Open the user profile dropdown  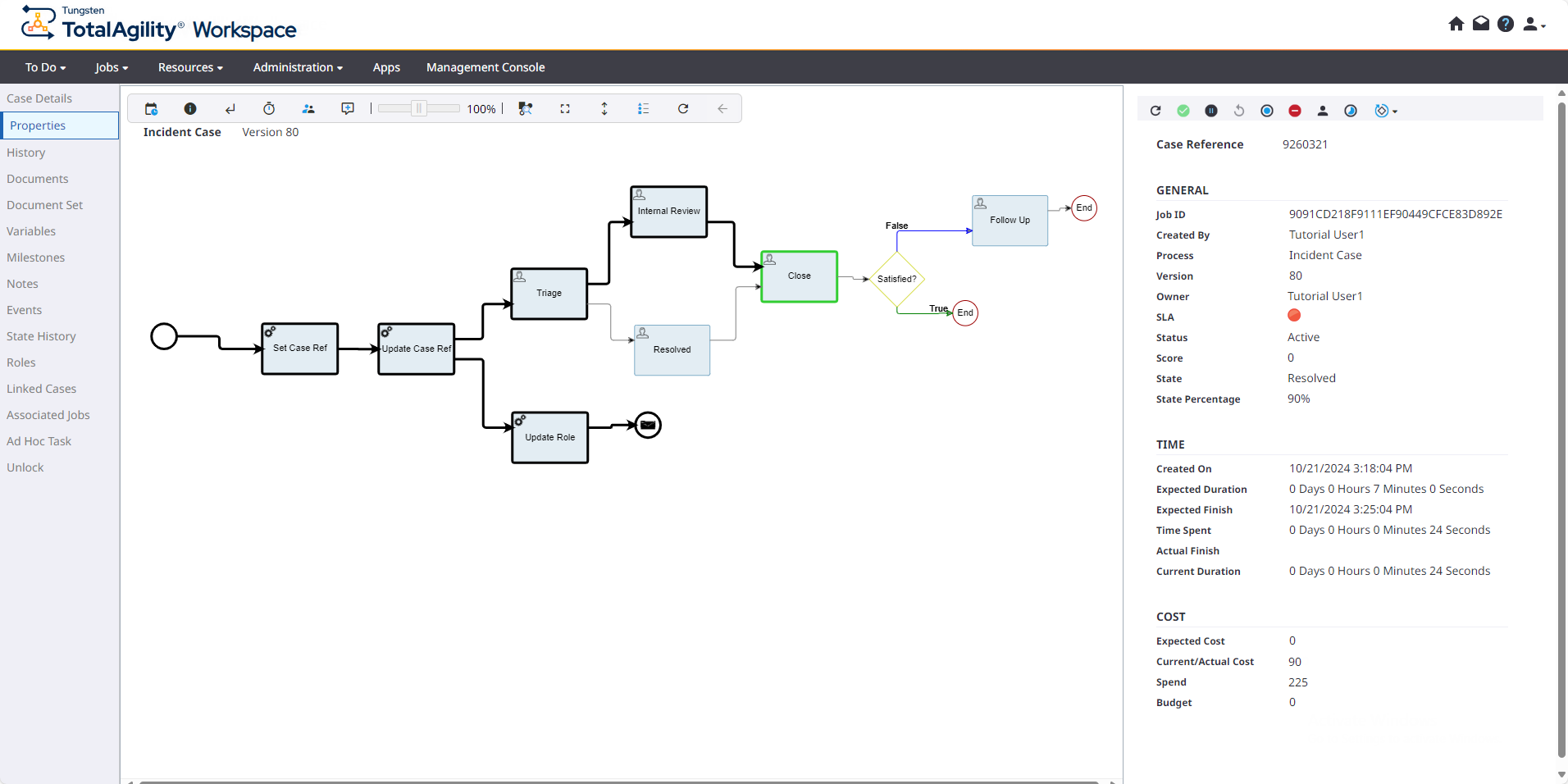point(1533,25)
